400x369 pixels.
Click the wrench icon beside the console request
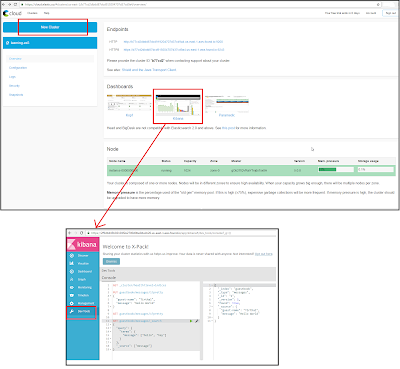click(x=196, y=321)
